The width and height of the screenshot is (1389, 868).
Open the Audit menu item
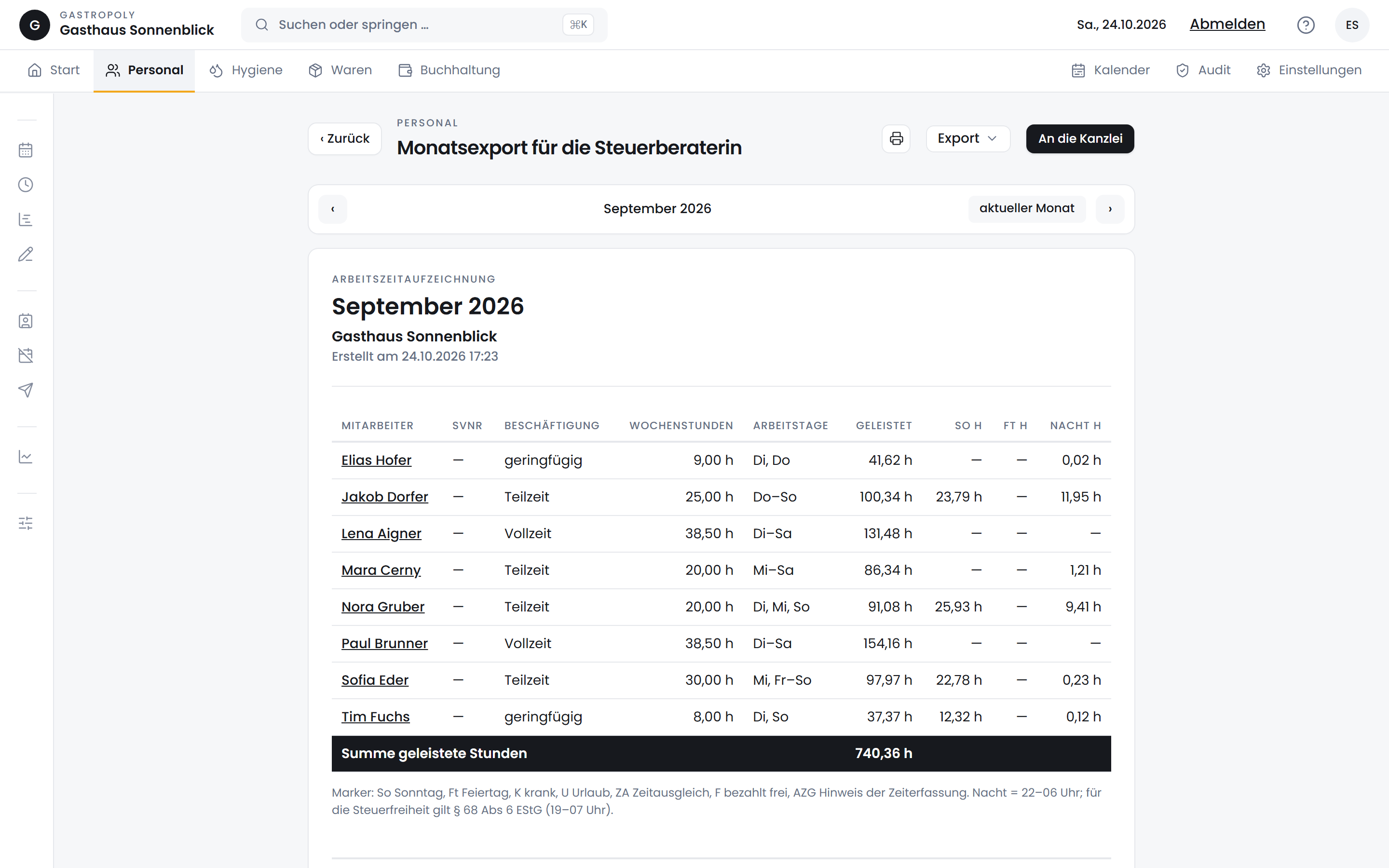click(1203, 70)
